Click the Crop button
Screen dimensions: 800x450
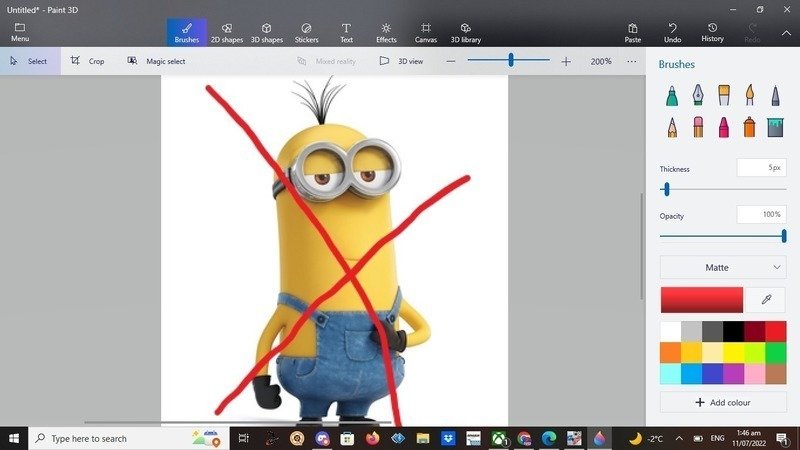coord(87,61)
